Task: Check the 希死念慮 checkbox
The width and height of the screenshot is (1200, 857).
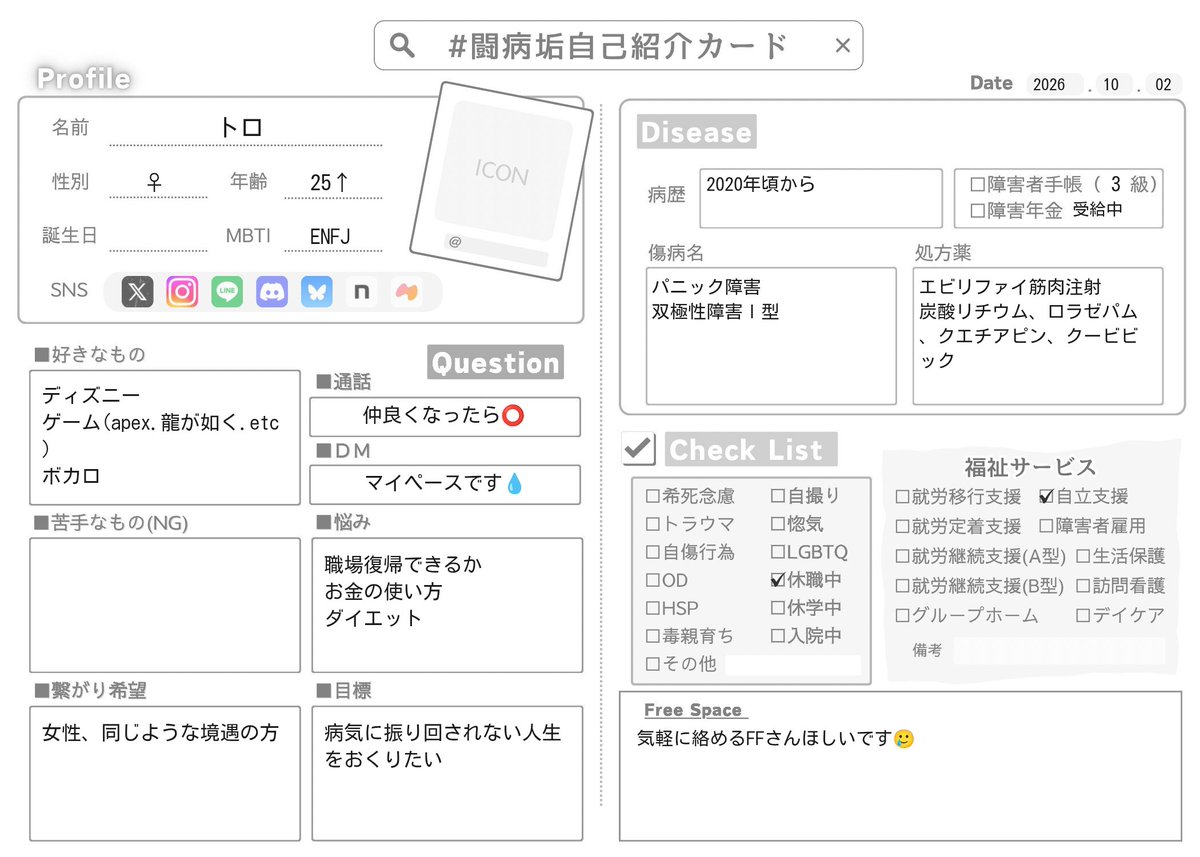Action: (x=653, y=496)
